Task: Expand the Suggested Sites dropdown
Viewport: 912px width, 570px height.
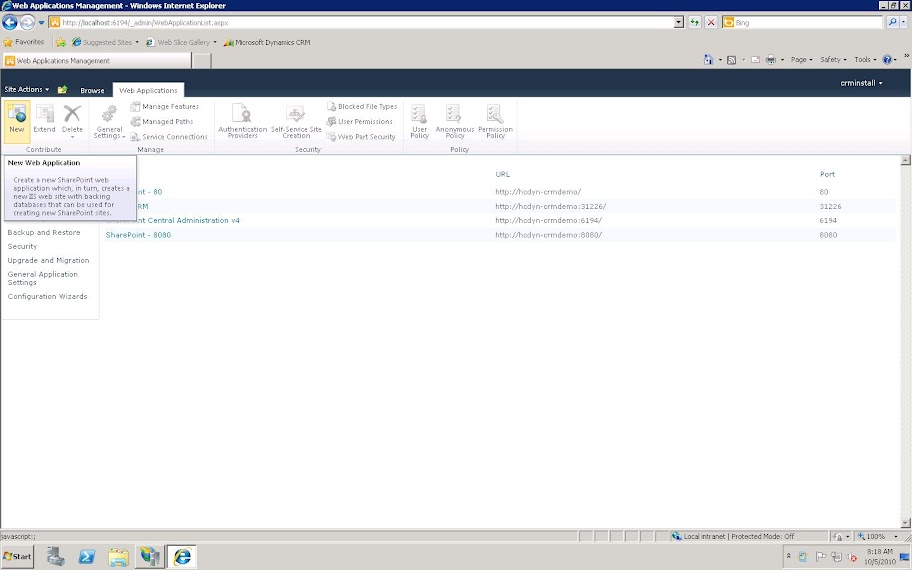Action: click(137, 42)
